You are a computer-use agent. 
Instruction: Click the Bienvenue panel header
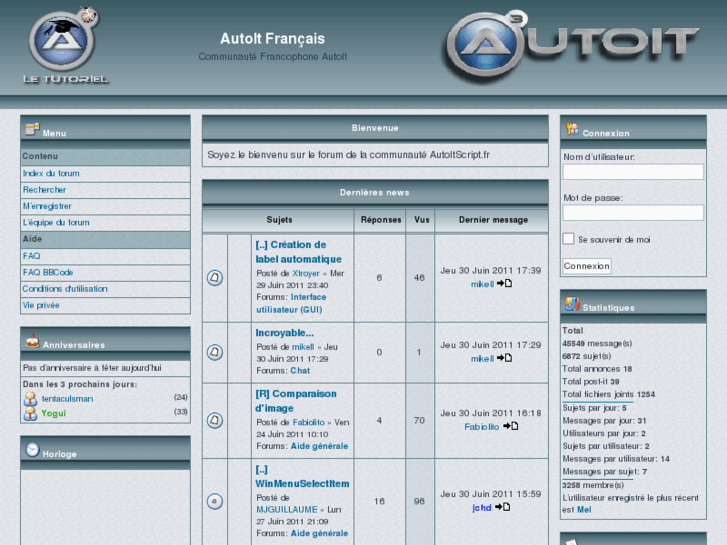point(375,128)
